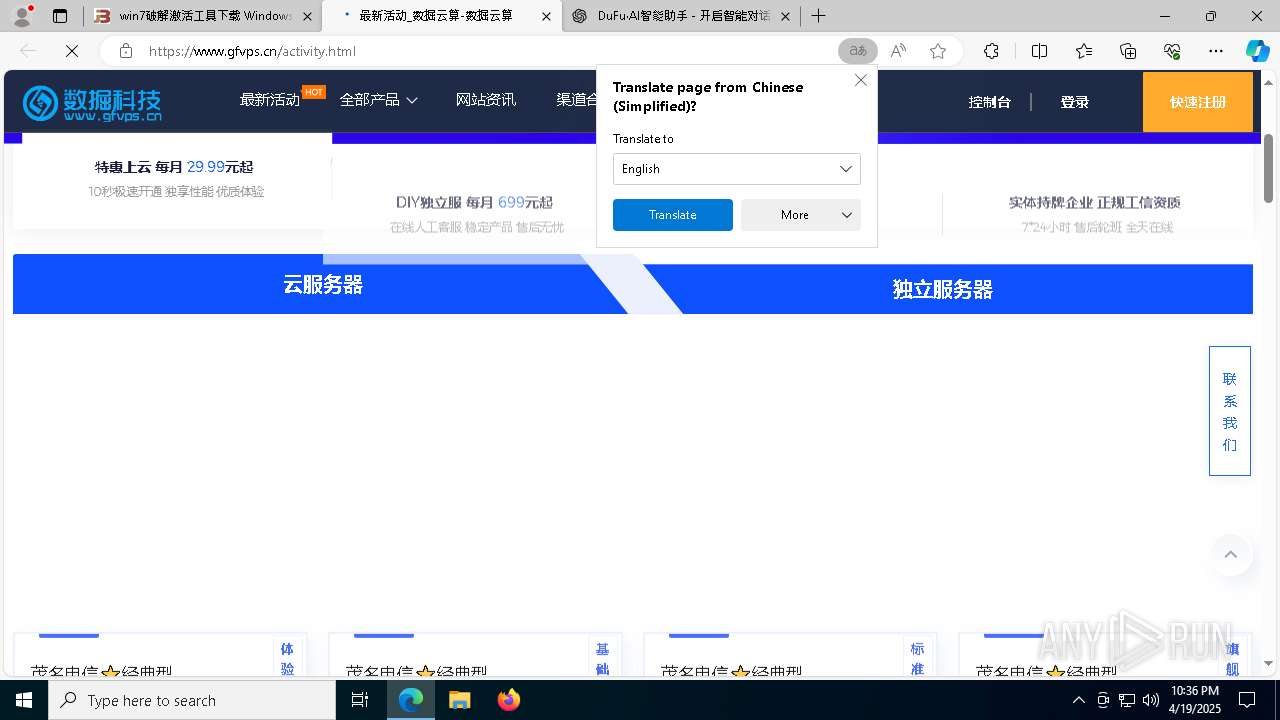Close the DuFu·AI智能助手 tab

785,16
